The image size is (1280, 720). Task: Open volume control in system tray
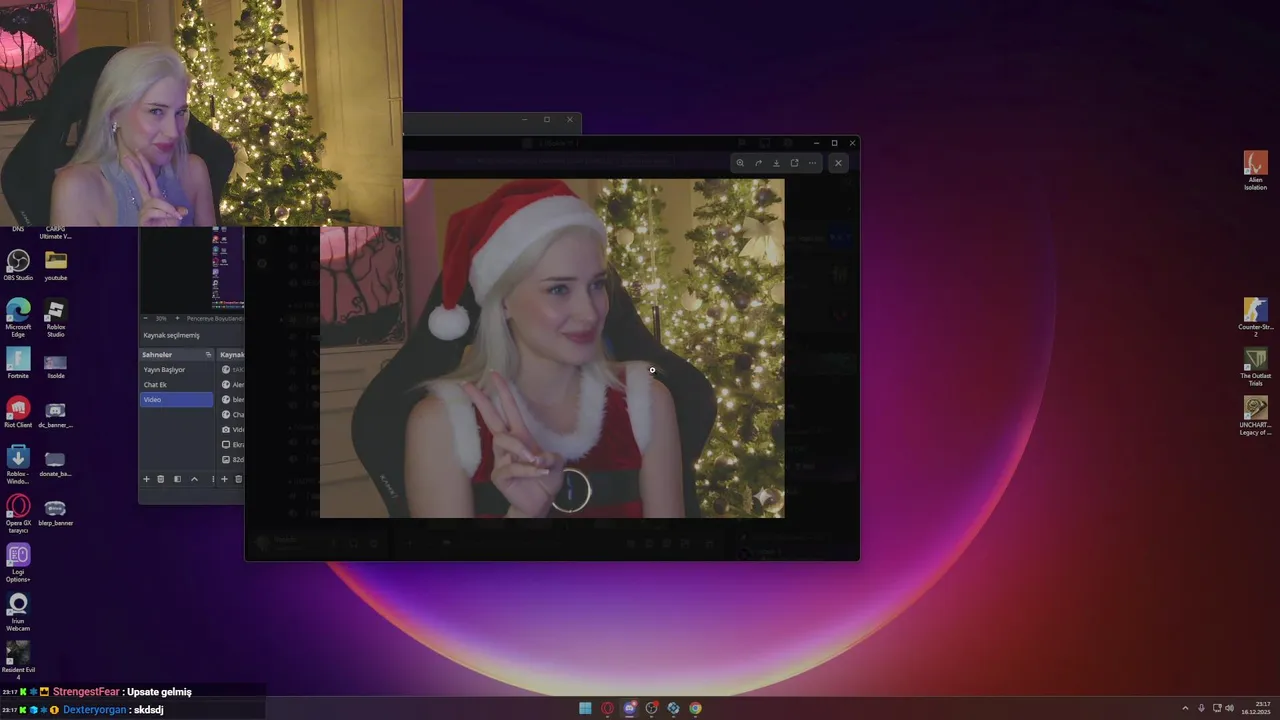[x=1229, y=708]
